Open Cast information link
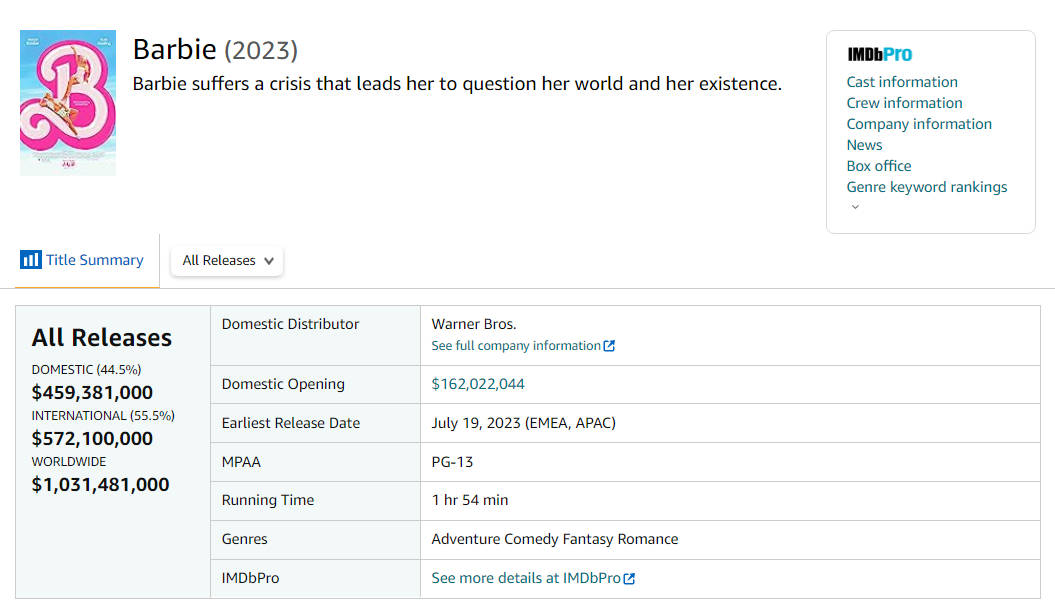 point(901,82)
